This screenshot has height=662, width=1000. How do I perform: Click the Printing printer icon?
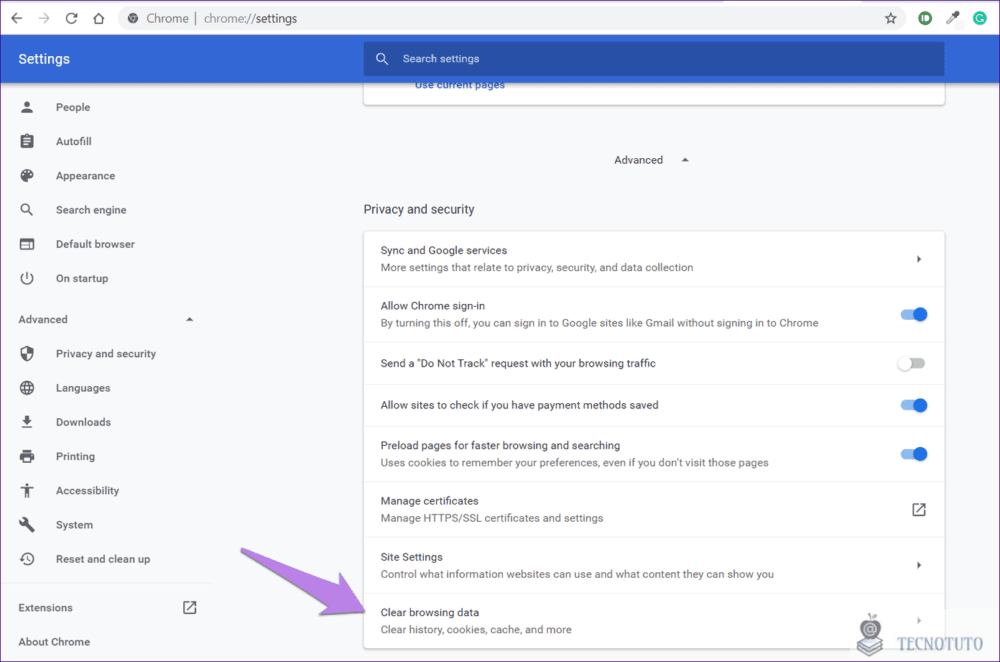coord(27,456)
